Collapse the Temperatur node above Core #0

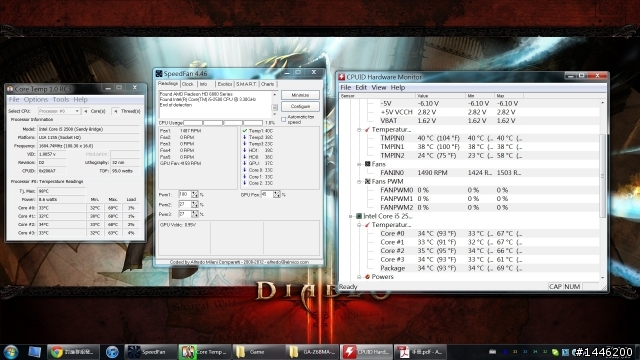[x=359, y=225]
